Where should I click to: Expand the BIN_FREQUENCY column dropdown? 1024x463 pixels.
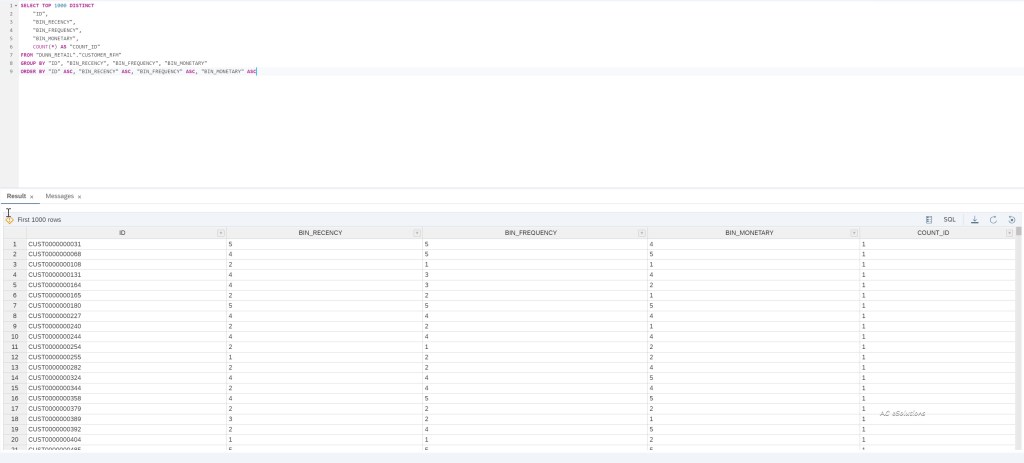639,233
